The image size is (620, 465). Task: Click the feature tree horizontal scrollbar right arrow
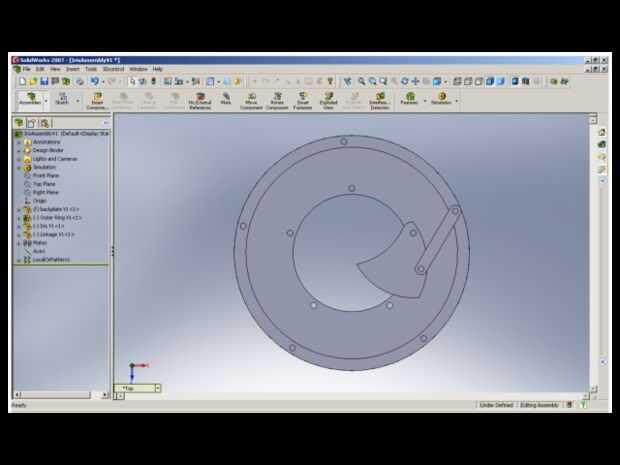pyautogui.click(x=104, y=395)
